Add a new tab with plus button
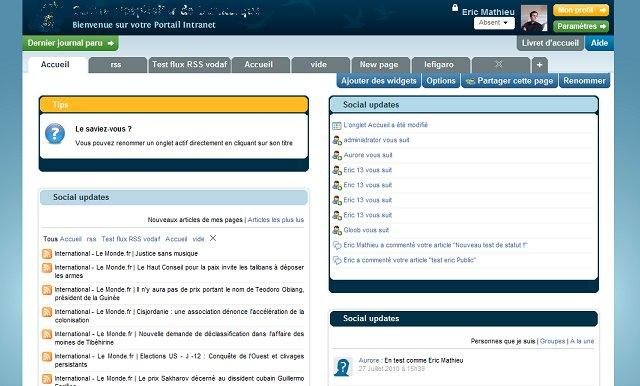This screenshot has height=386, width=640. point(539,65)
